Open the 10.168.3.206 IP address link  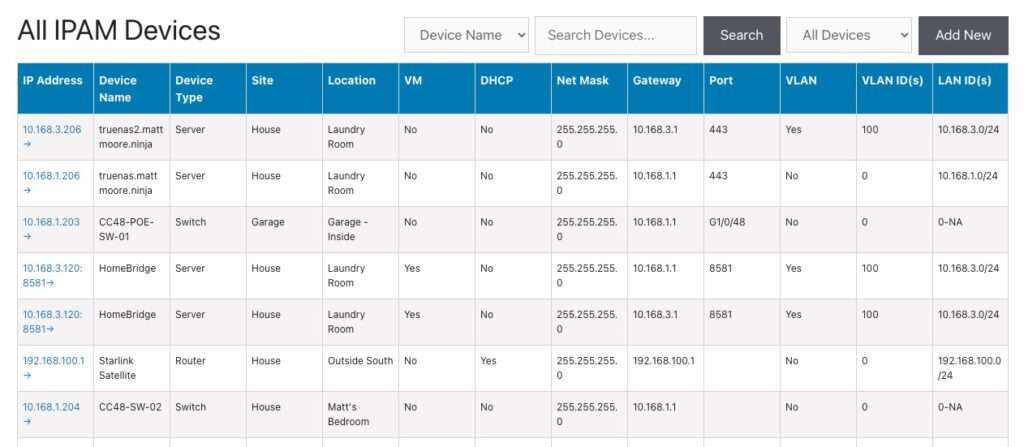50,129
